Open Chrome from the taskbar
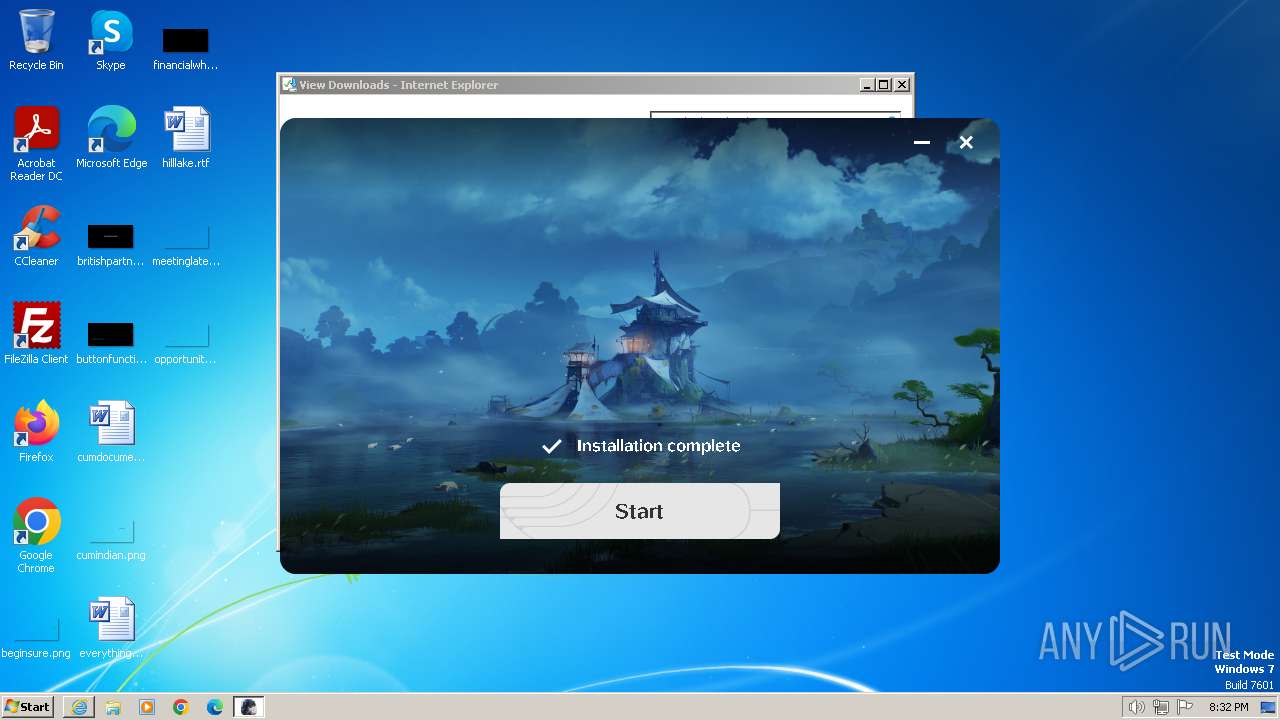 [x=181, y=707]
